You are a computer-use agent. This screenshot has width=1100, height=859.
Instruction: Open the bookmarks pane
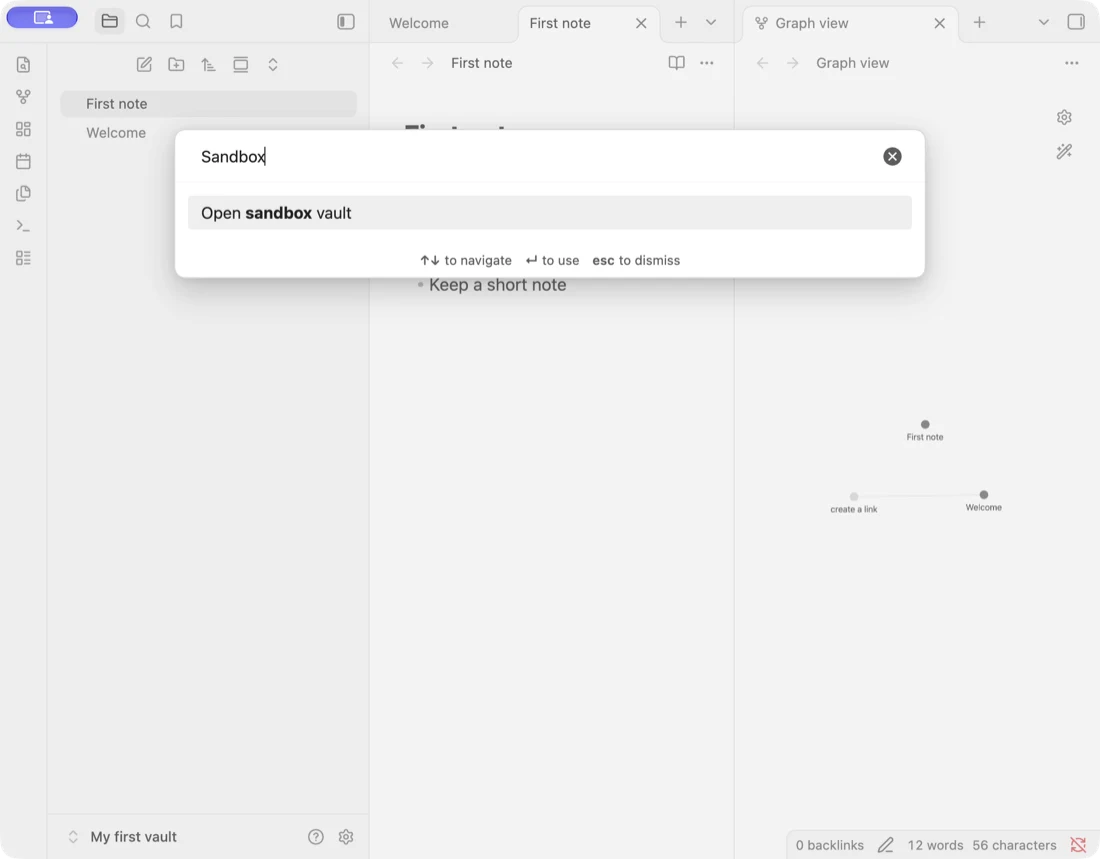pyautogui.click(x=176, y=22)
